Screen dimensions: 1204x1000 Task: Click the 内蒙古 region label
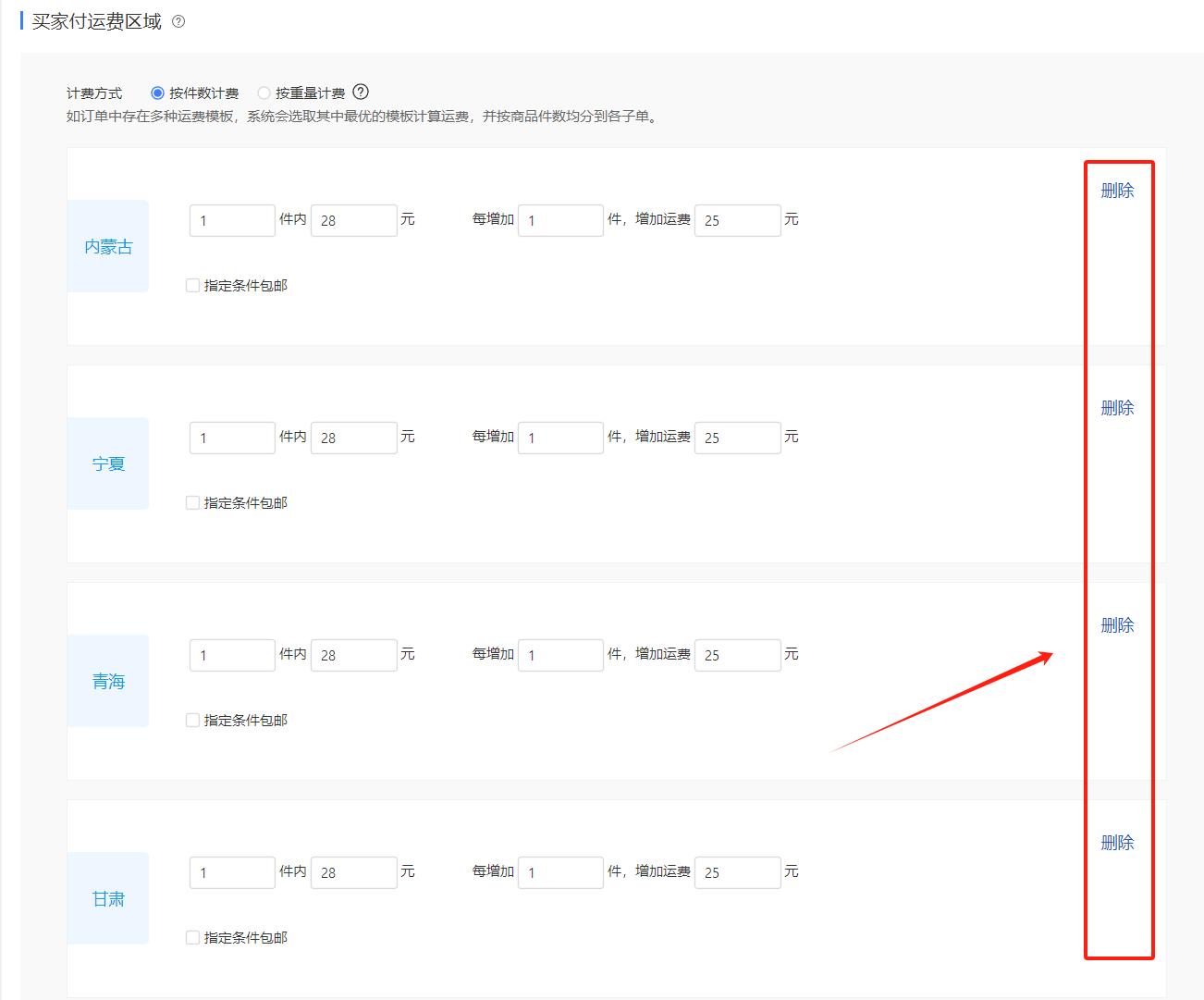tap(107, 246)
